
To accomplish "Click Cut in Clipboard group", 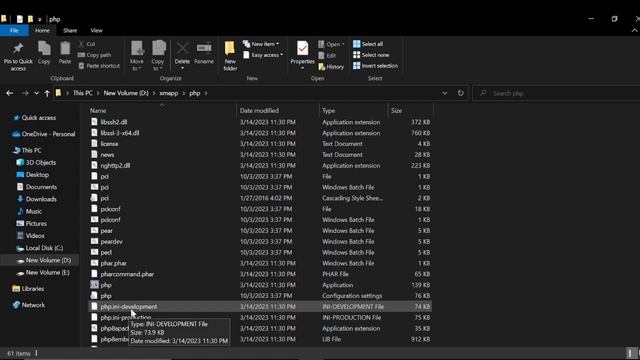I will [87, 44].
